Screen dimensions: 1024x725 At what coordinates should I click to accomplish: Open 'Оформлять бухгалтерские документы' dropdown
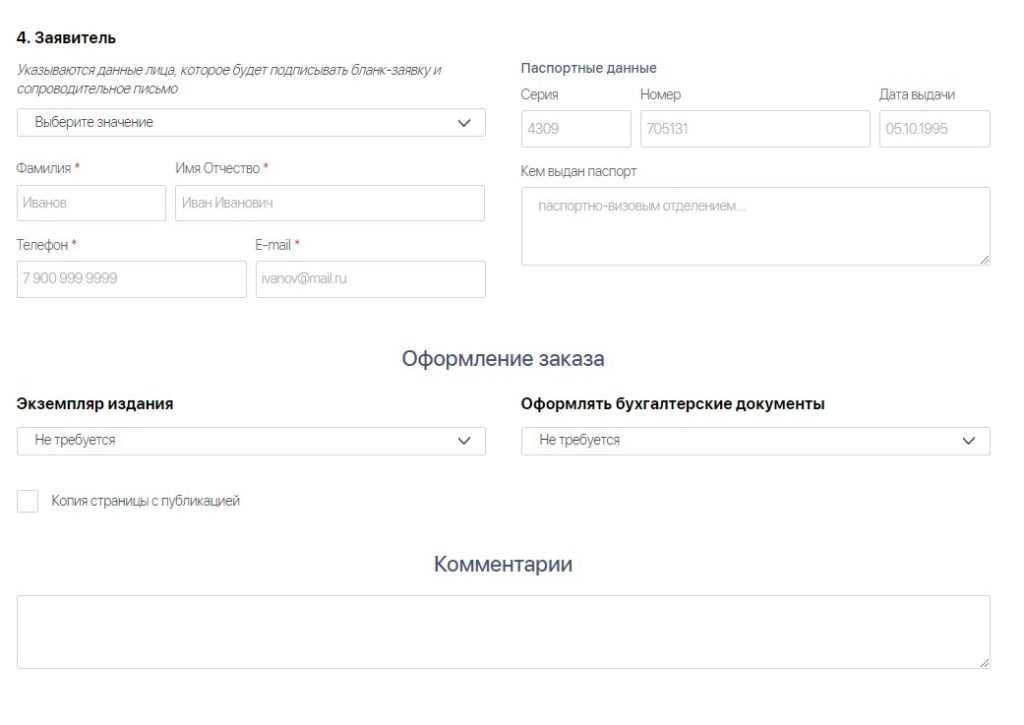click(x=745, y=441)
